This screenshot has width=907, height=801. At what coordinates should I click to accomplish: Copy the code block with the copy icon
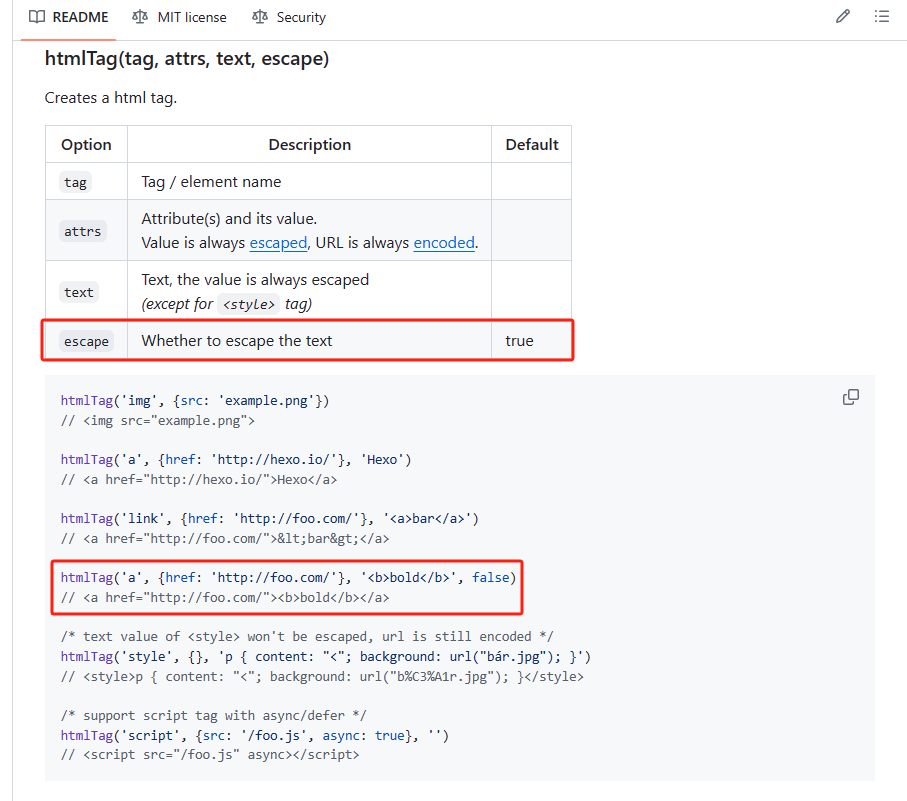[851, 397]
